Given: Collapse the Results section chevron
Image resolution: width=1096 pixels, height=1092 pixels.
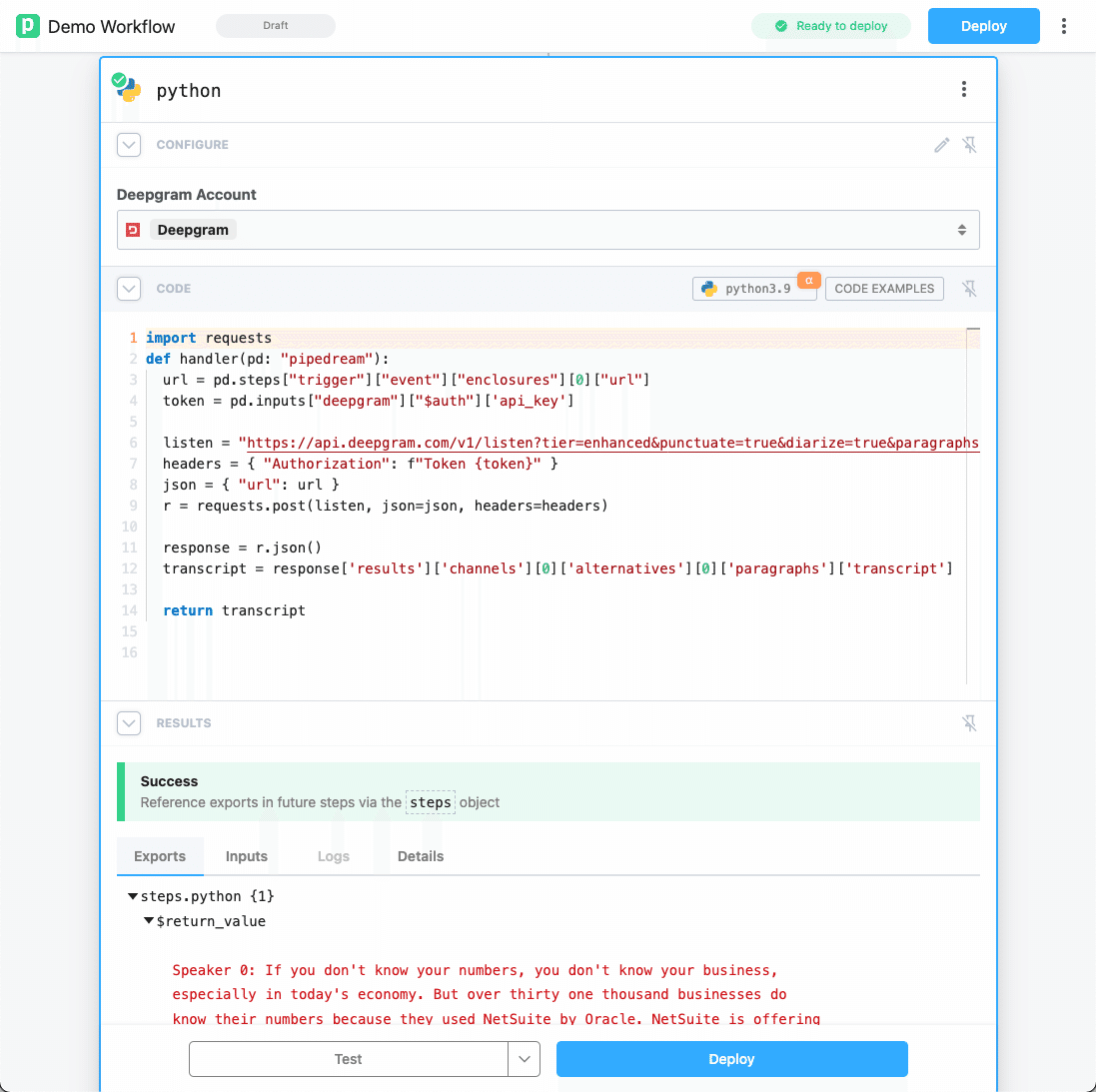Looking at the screenshot, I should coord(129,723).
